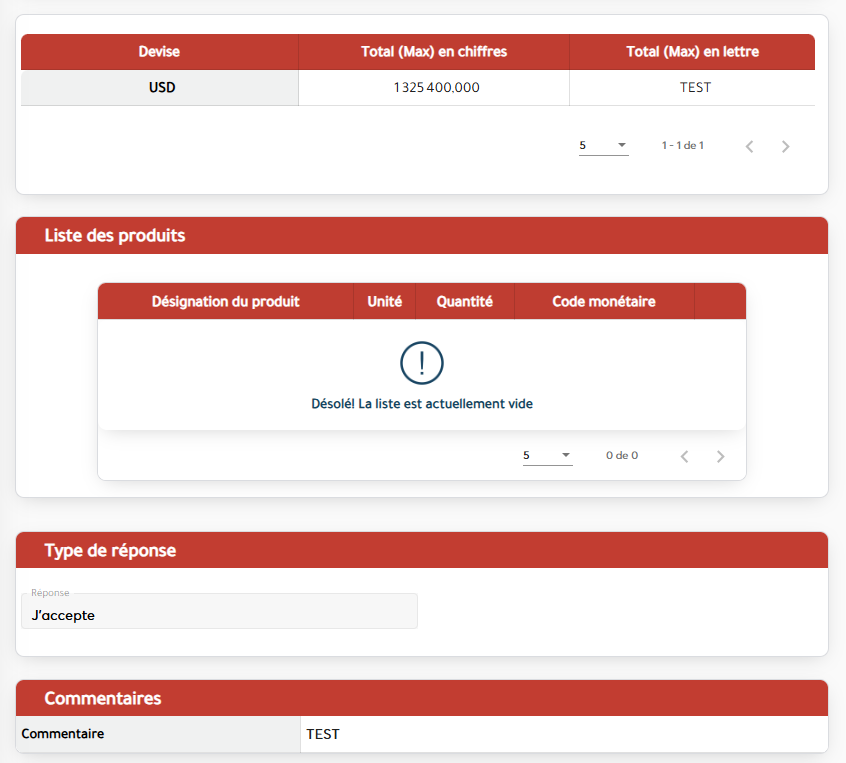Click the exclamation icon in empty list

pos(421,362)
